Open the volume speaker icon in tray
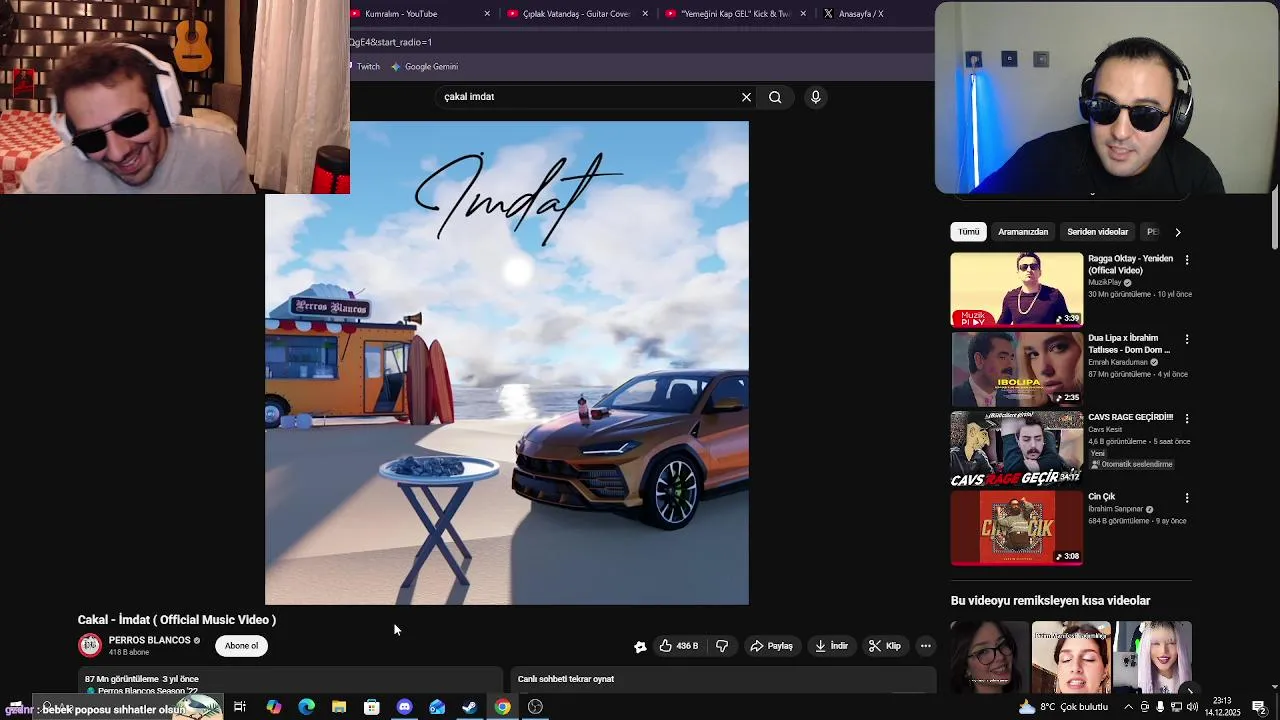This screenshot has width=1280, height=720. [1192, 707]
